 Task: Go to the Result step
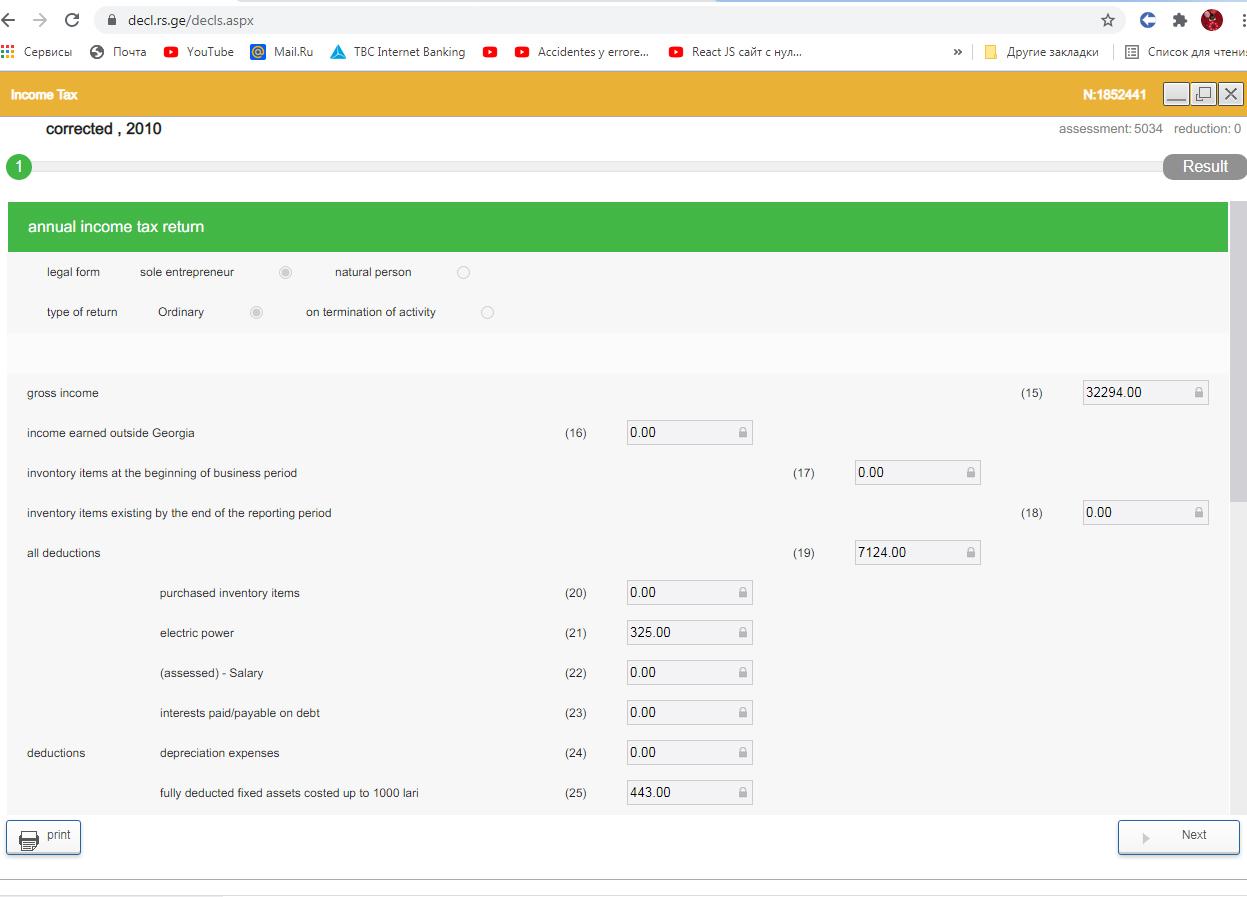tap(1204, 167)
